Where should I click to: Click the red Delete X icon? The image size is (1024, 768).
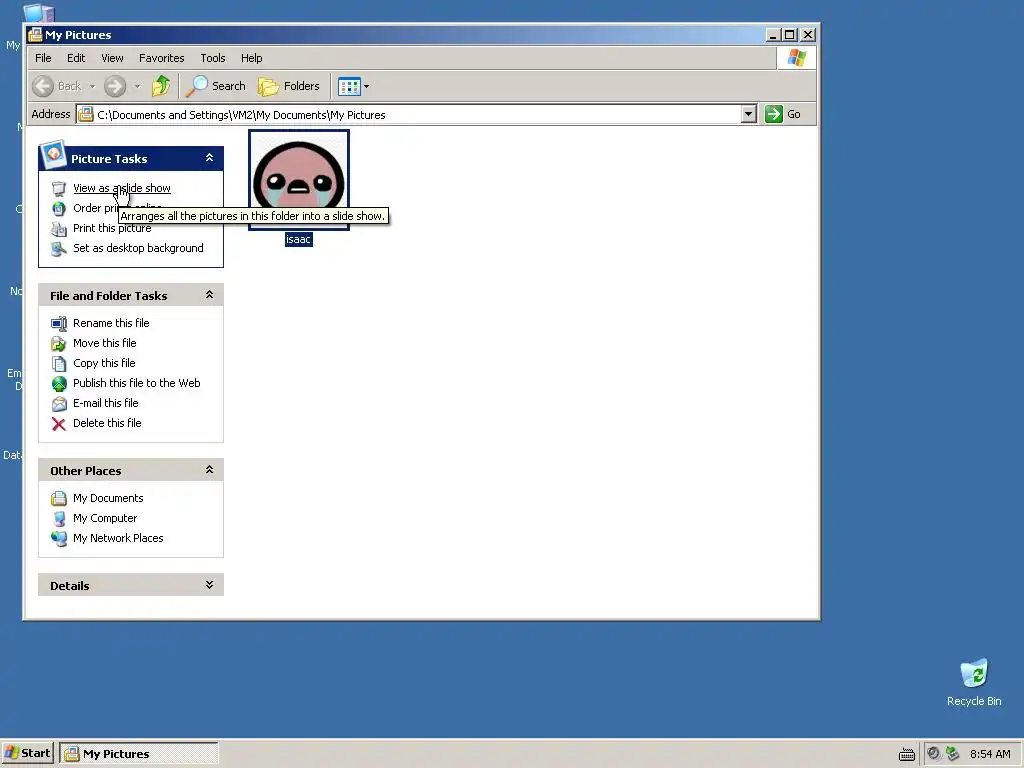coord(59,424)
